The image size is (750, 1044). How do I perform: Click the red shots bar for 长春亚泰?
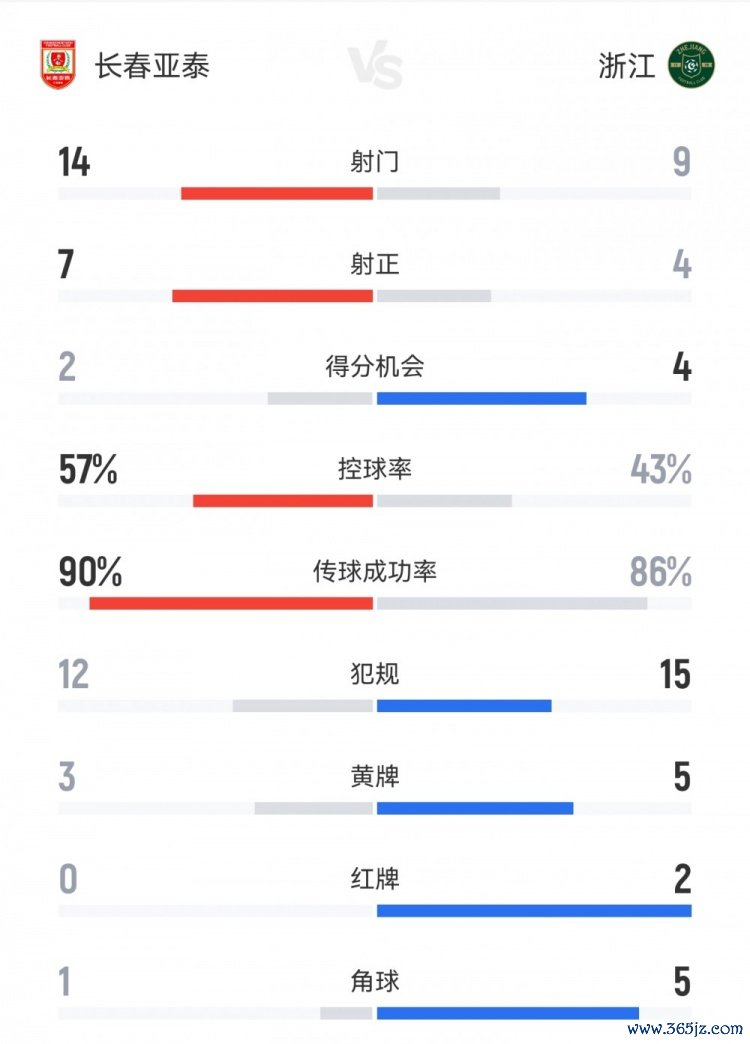click(277, 193)
